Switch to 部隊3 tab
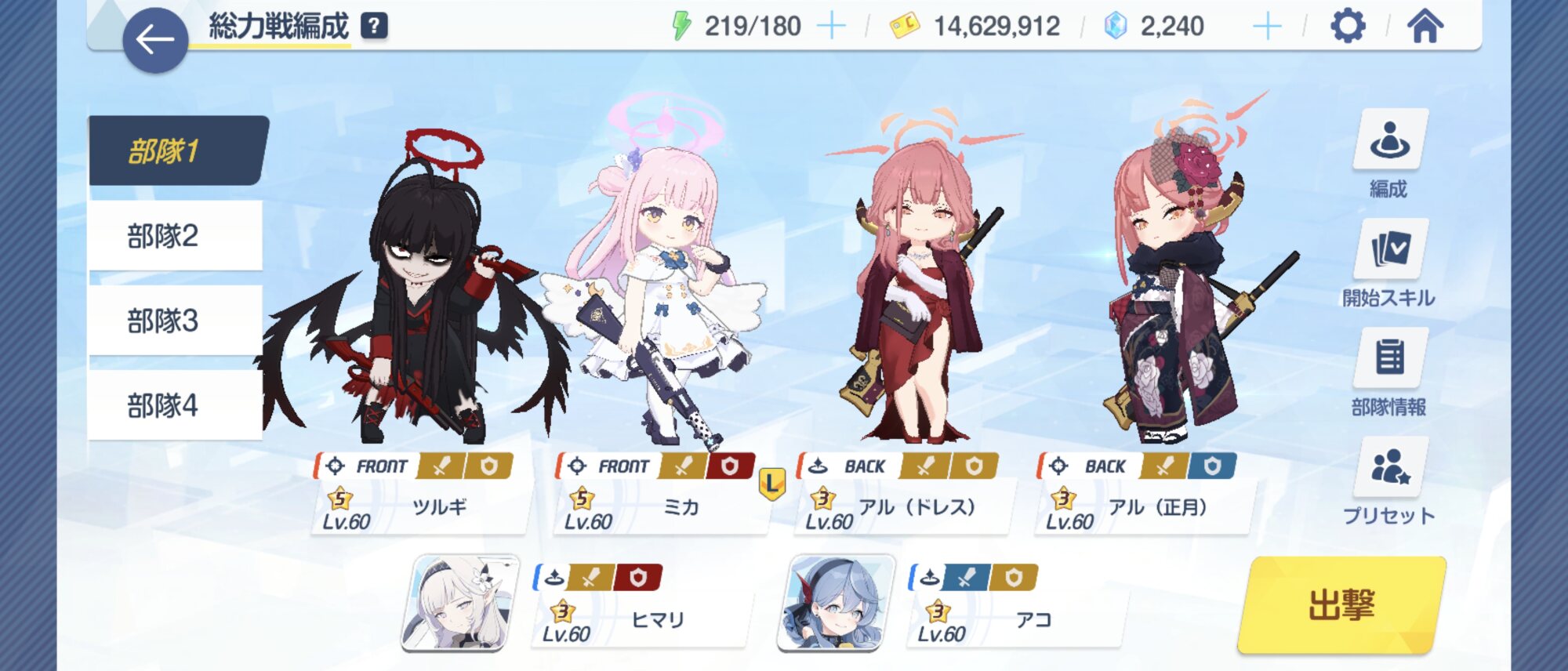Screen dimensions: 1568x671 (x=176, y=320)
